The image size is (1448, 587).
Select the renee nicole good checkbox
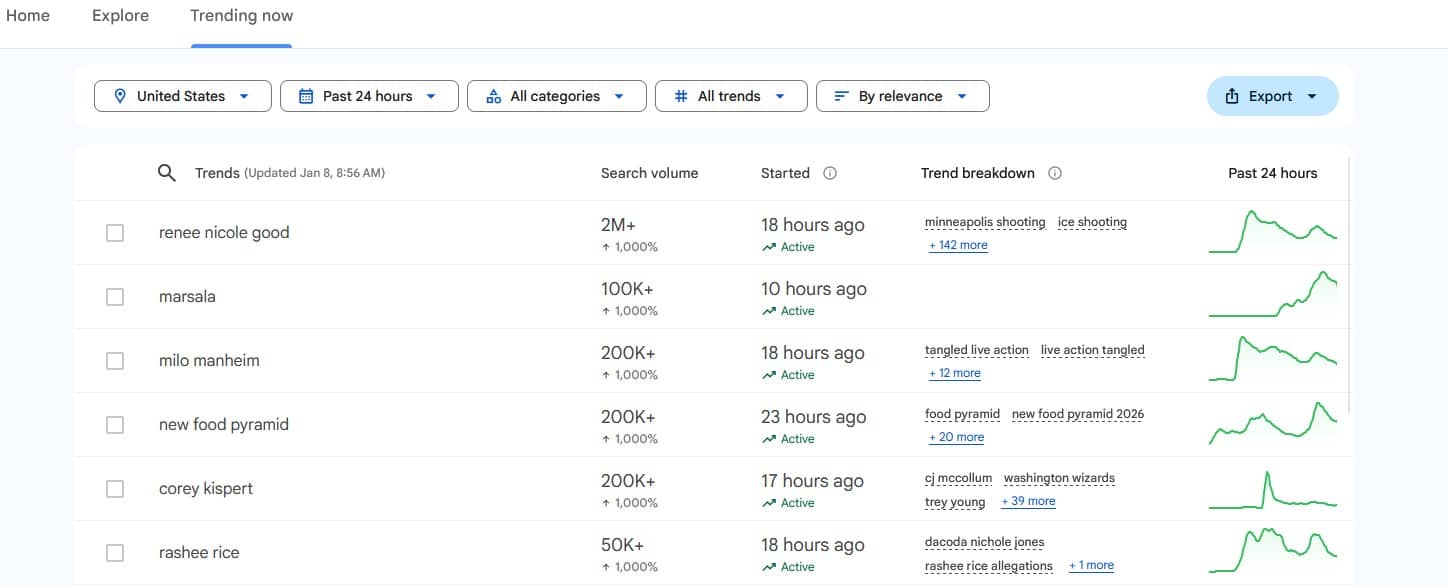(x=115, y=233)
